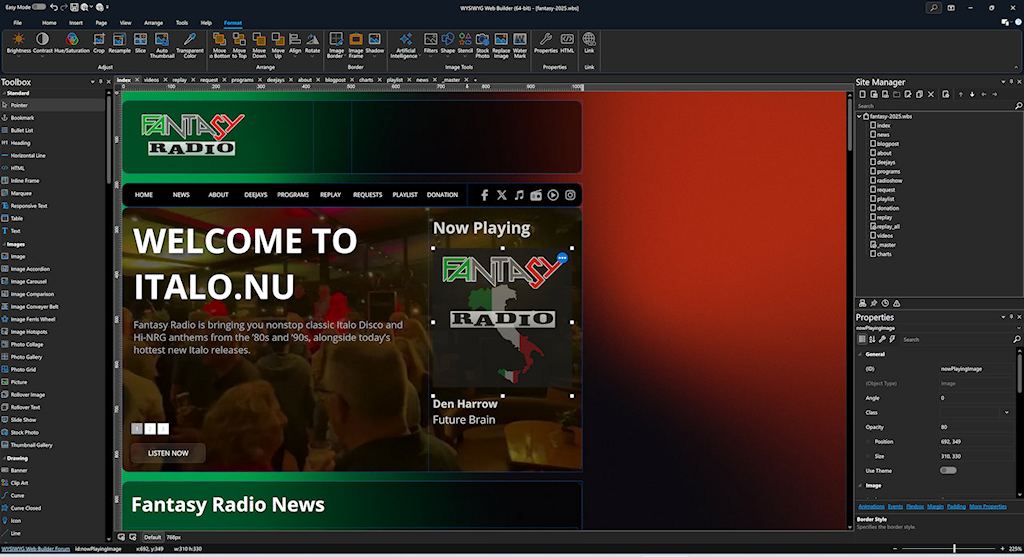Open the Arrange ribbon tab
The width and height of the screenshot is (1024, 557).
click(x=153, y=22)
